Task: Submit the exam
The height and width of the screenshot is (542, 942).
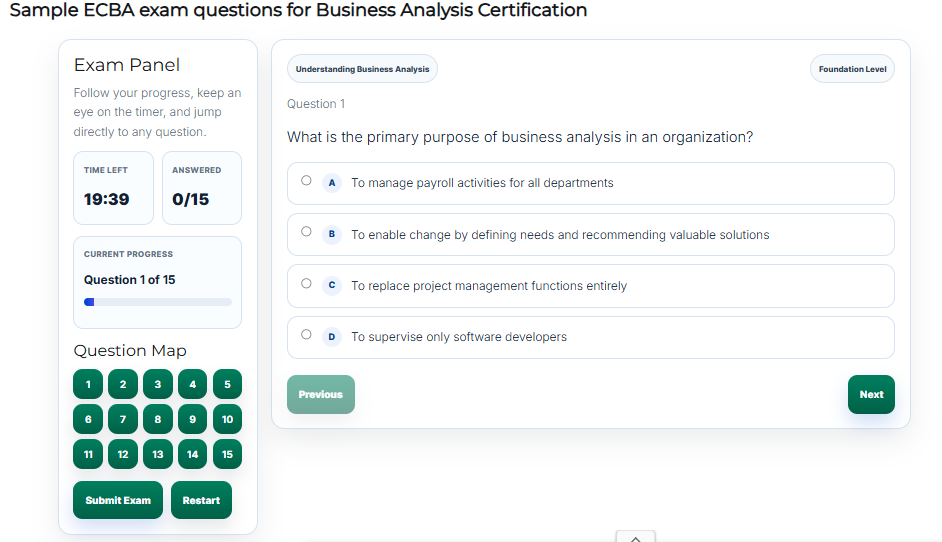Action: point(118,500)
